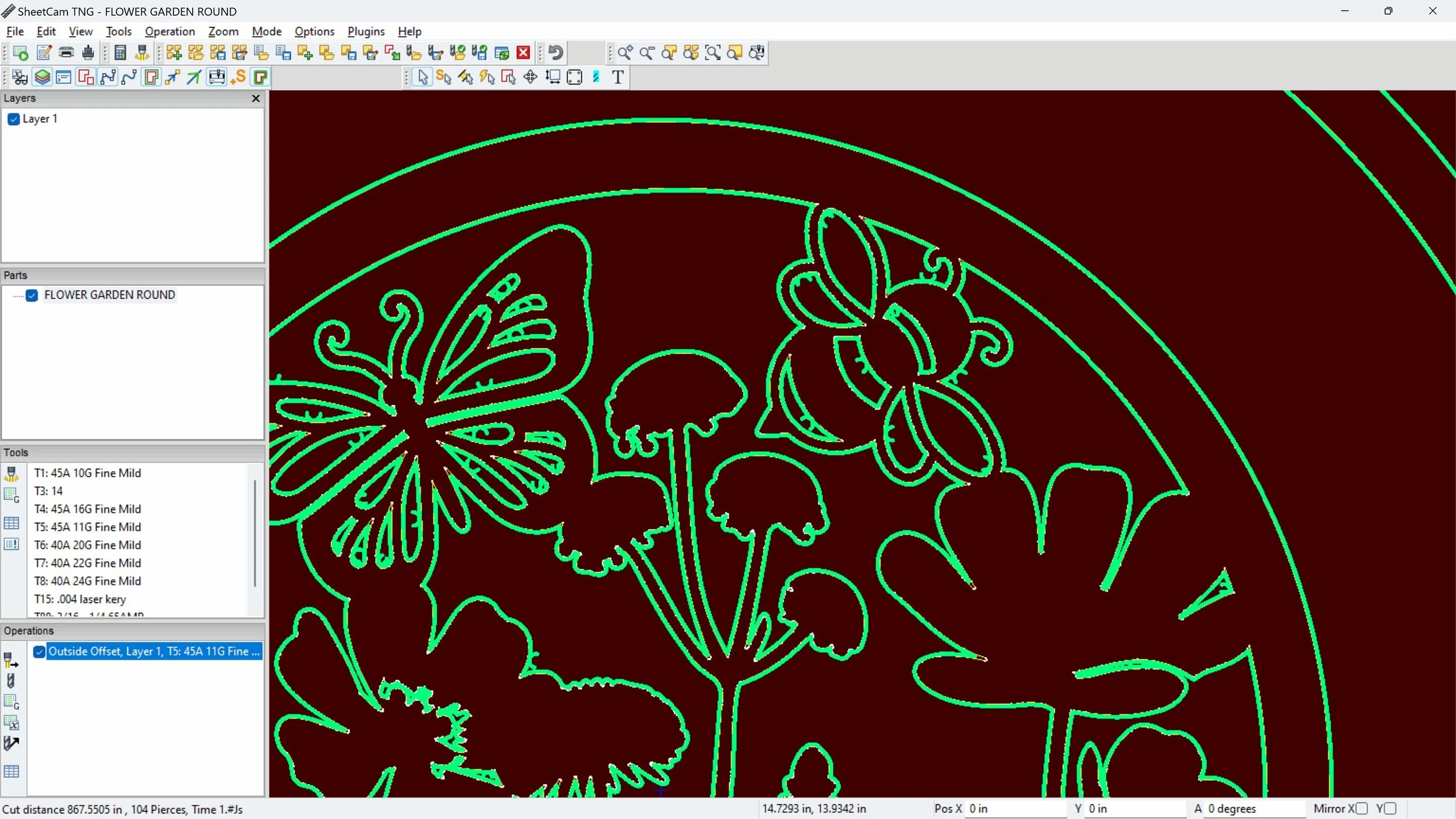Click the angle A degrees input field
Screen dimensions: 1456x819
click(x=1254, y=809)
